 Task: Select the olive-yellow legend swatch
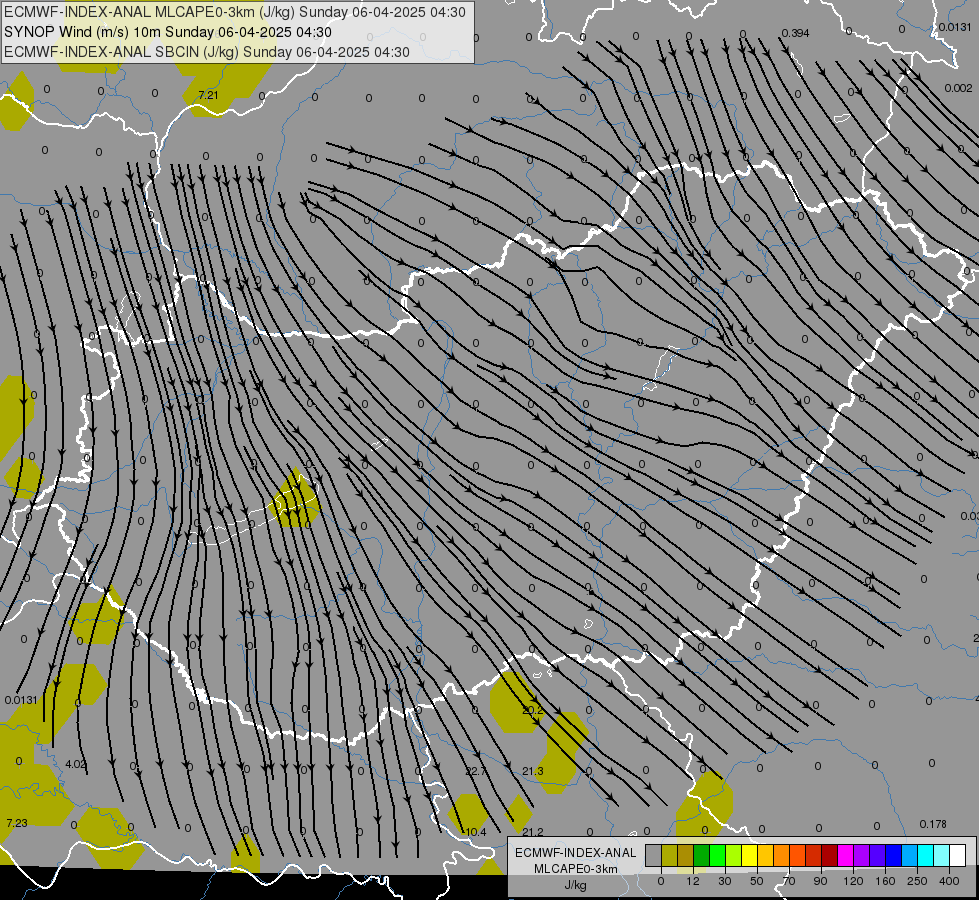669,856
